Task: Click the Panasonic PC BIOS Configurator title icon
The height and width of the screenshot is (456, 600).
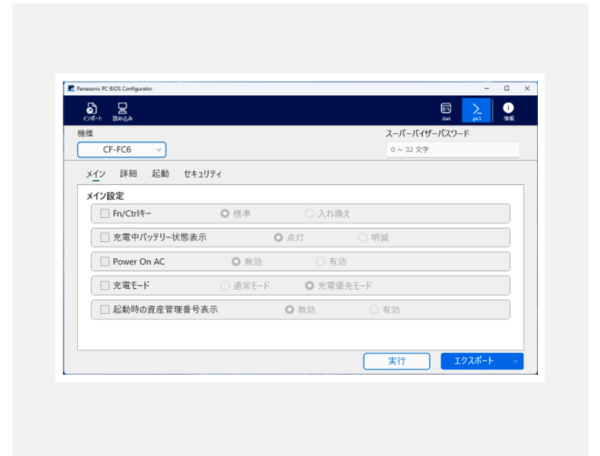Action: point(71,88)
